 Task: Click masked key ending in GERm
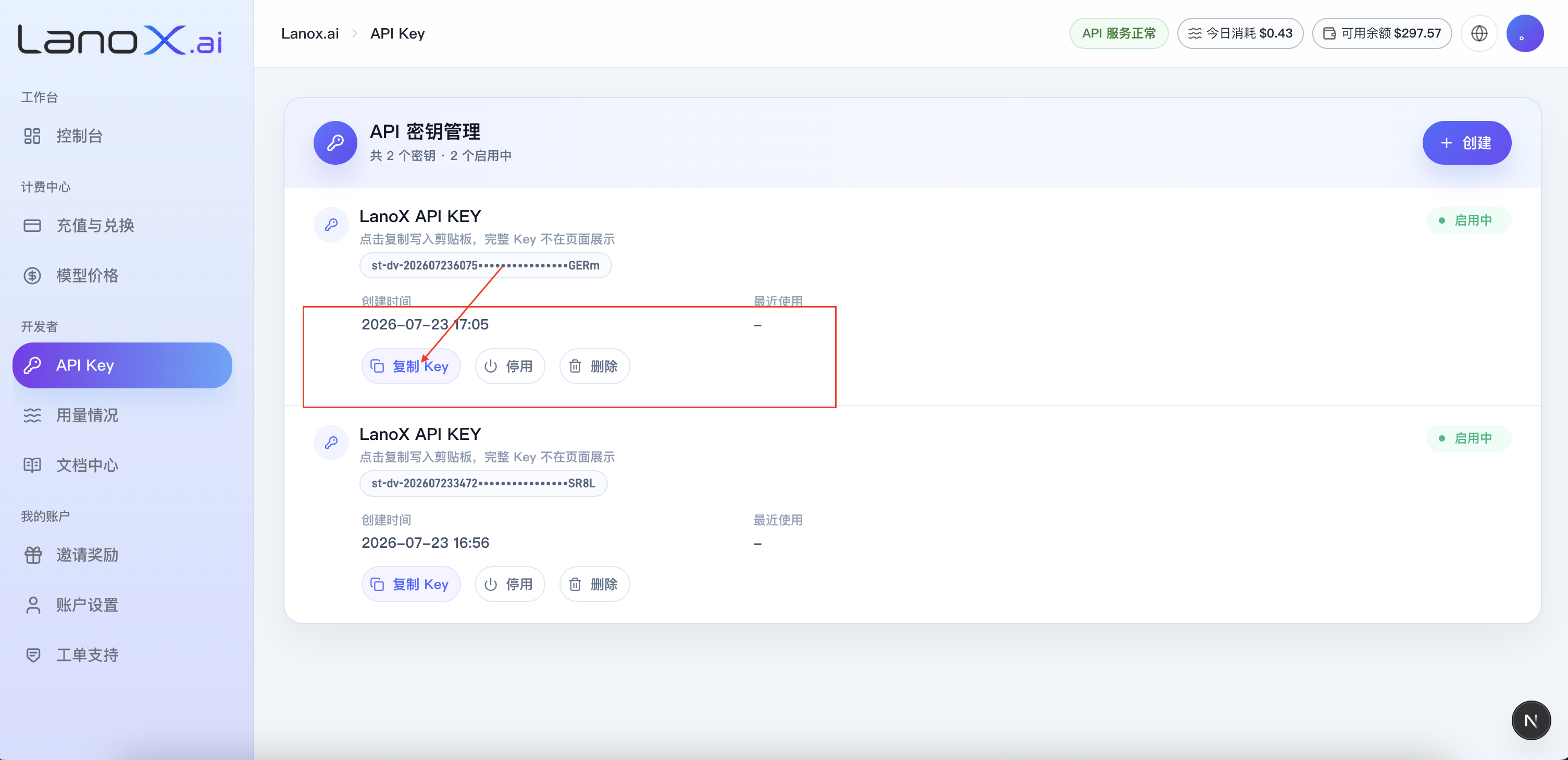point(485,265)
